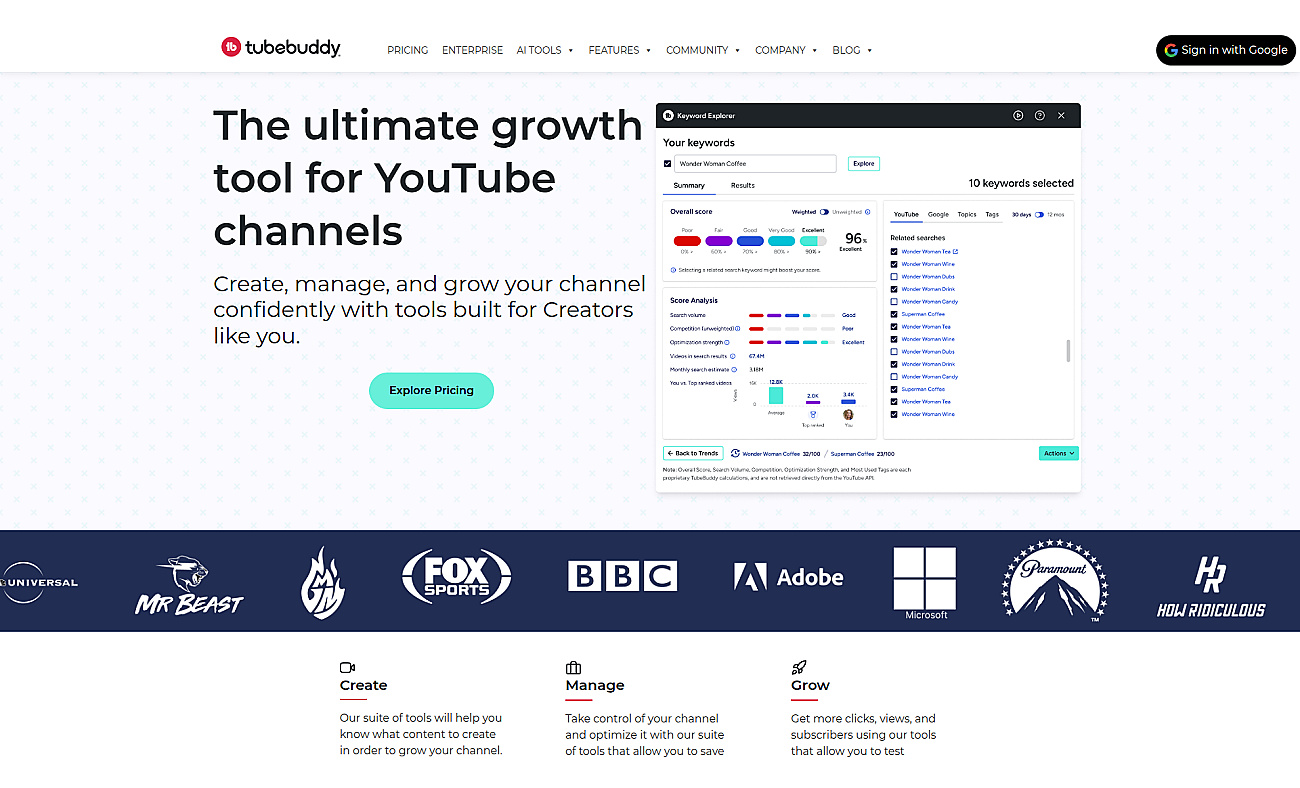Click the Explore Pricing button
Screen dimensions: 1300x788
point(431,390)
